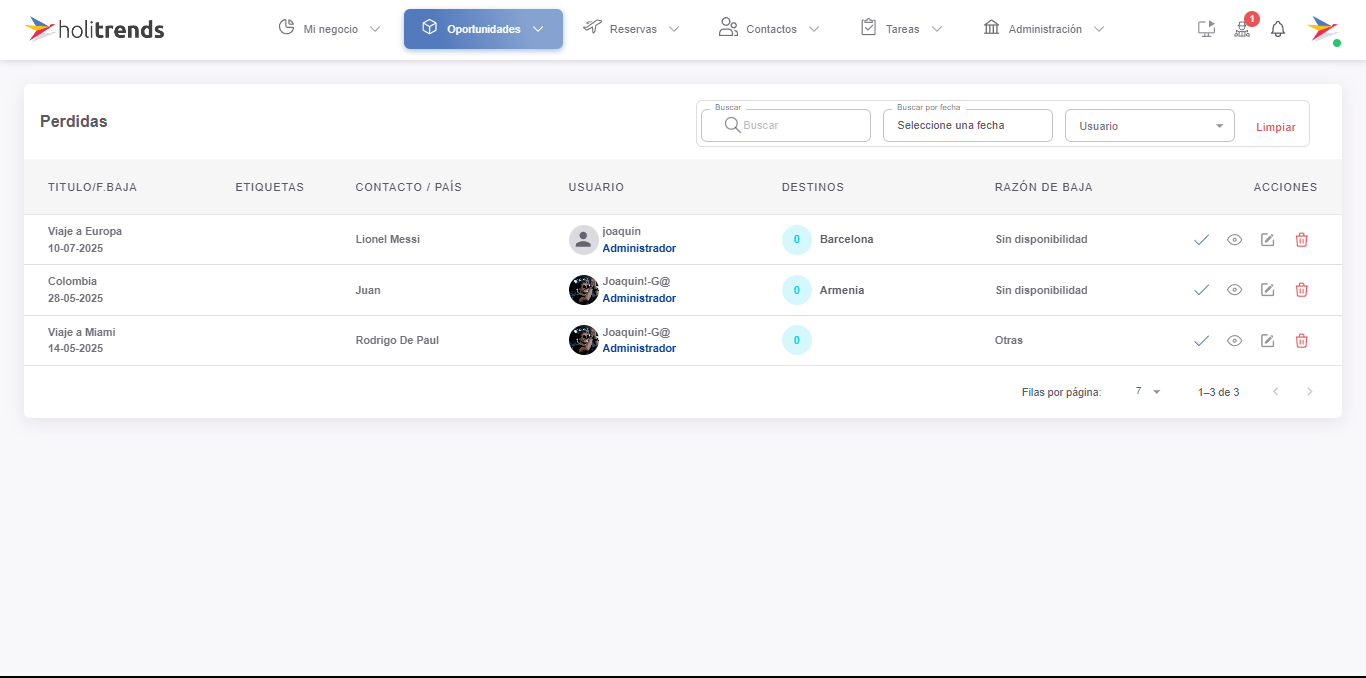Expand the Oportunidades menu chevron
This screenshot has width=1366, height=678.
[x=538, y=29]
